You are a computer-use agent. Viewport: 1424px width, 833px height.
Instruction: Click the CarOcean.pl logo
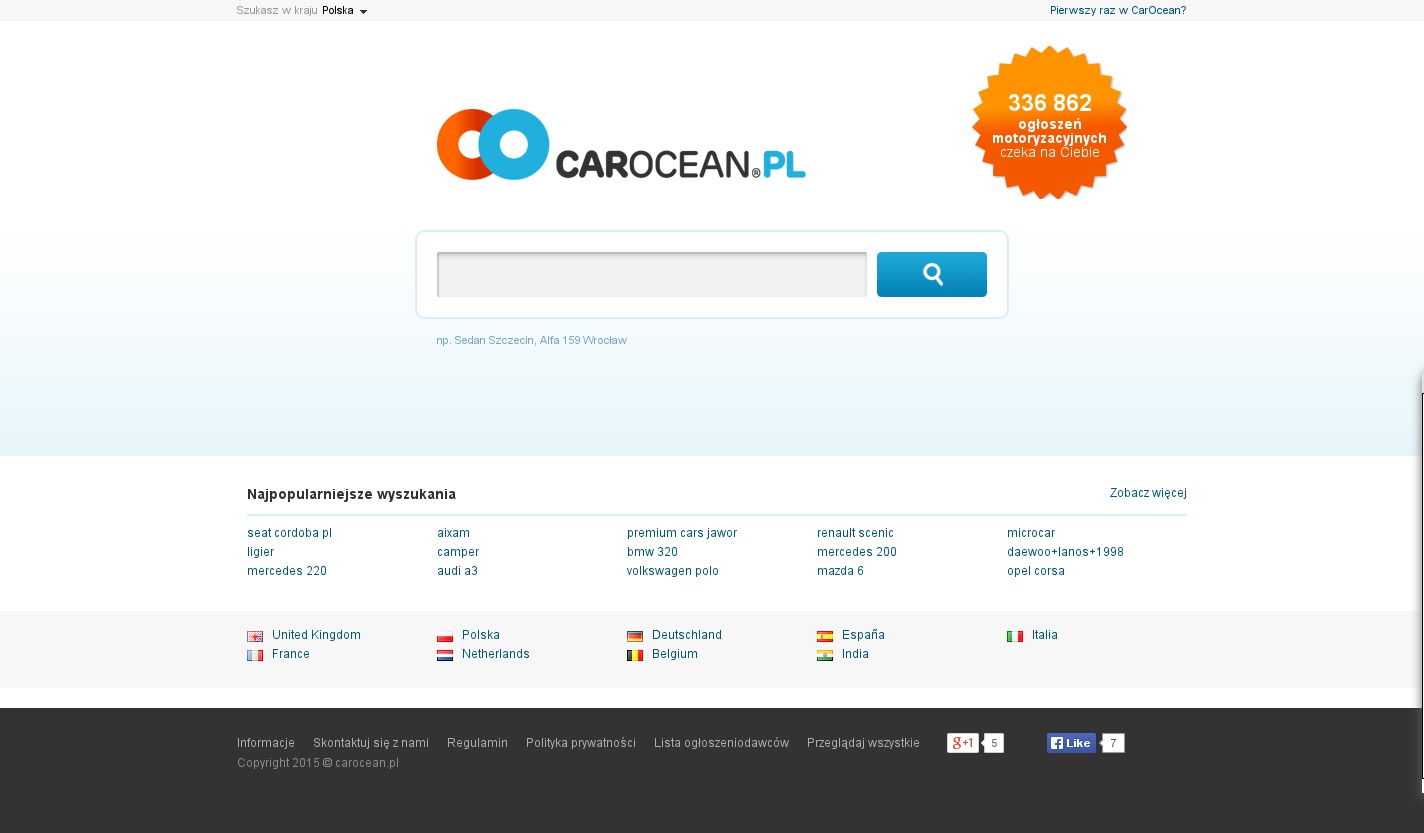621,145
